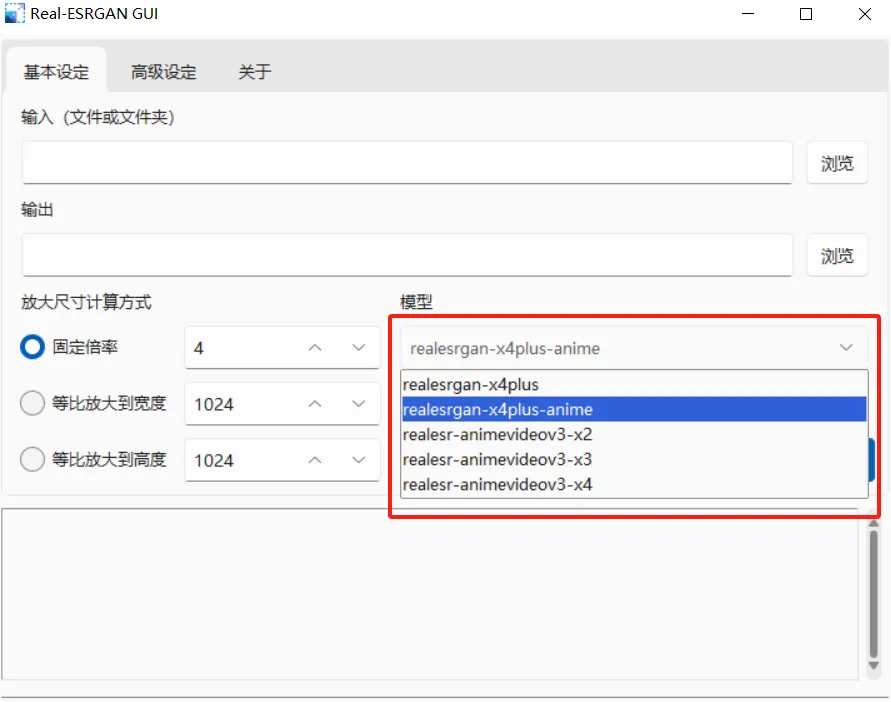Click the input file or folder field
The image size is (891, 702).
tap(407, 163)
